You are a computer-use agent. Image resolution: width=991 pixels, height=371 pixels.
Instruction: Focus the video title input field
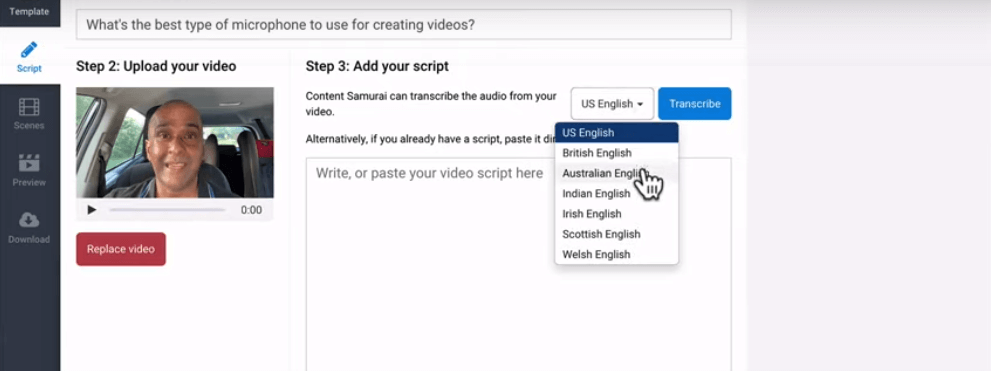pyautogui.click(x=404, y=25)
